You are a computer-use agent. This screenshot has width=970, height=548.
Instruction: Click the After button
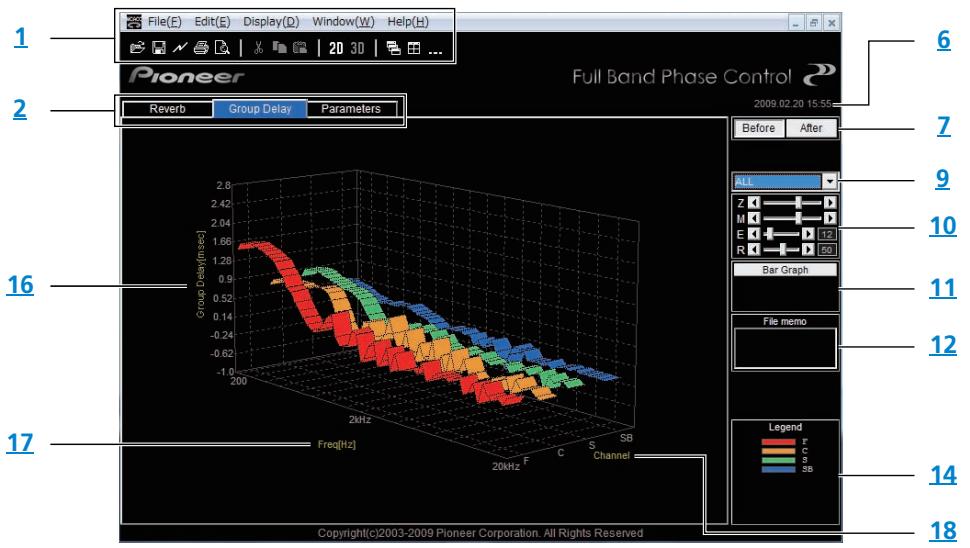point(811,128)
